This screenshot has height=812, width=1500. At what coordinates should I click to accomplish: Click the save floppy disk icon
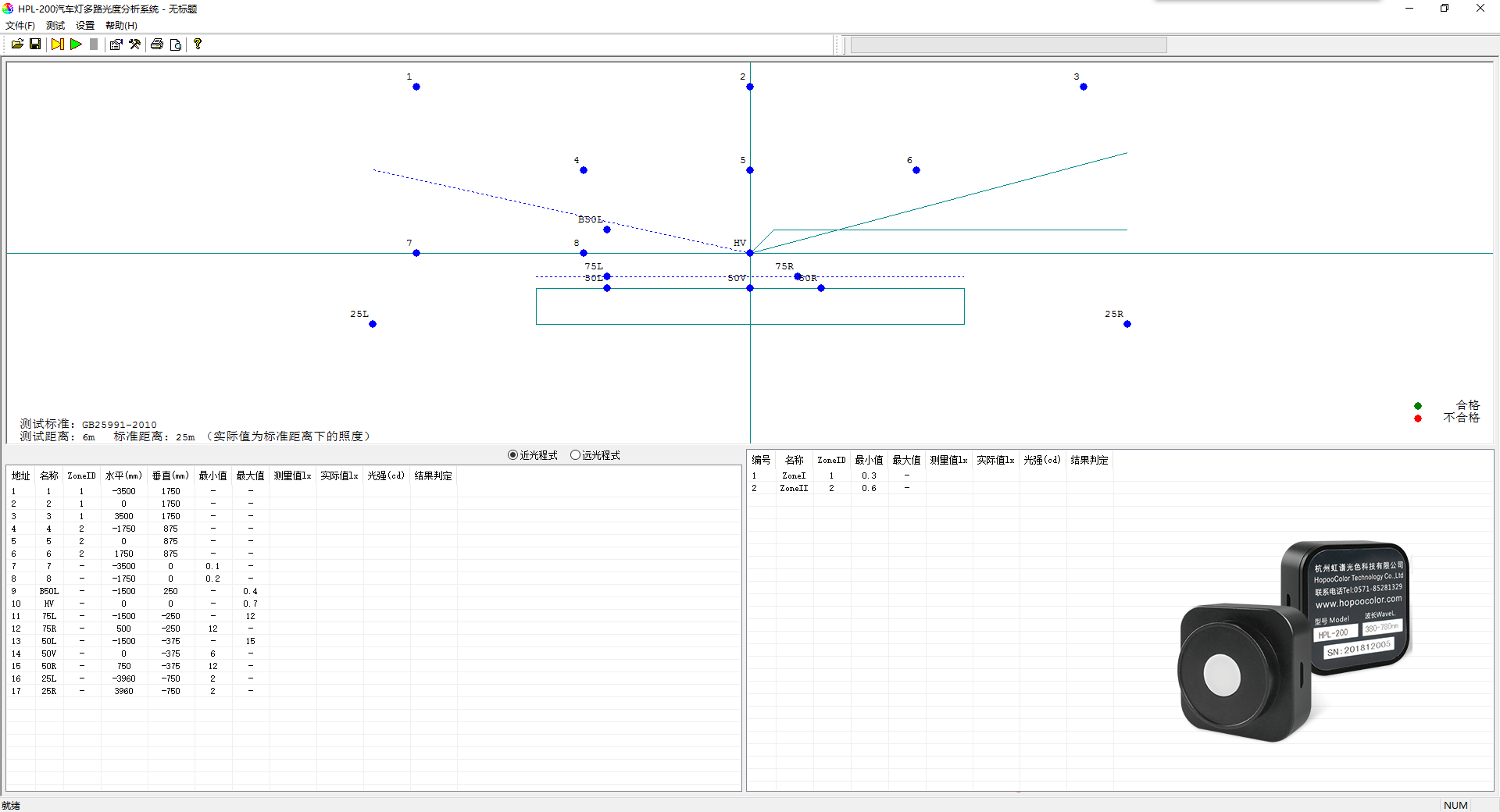click(35, 45)
